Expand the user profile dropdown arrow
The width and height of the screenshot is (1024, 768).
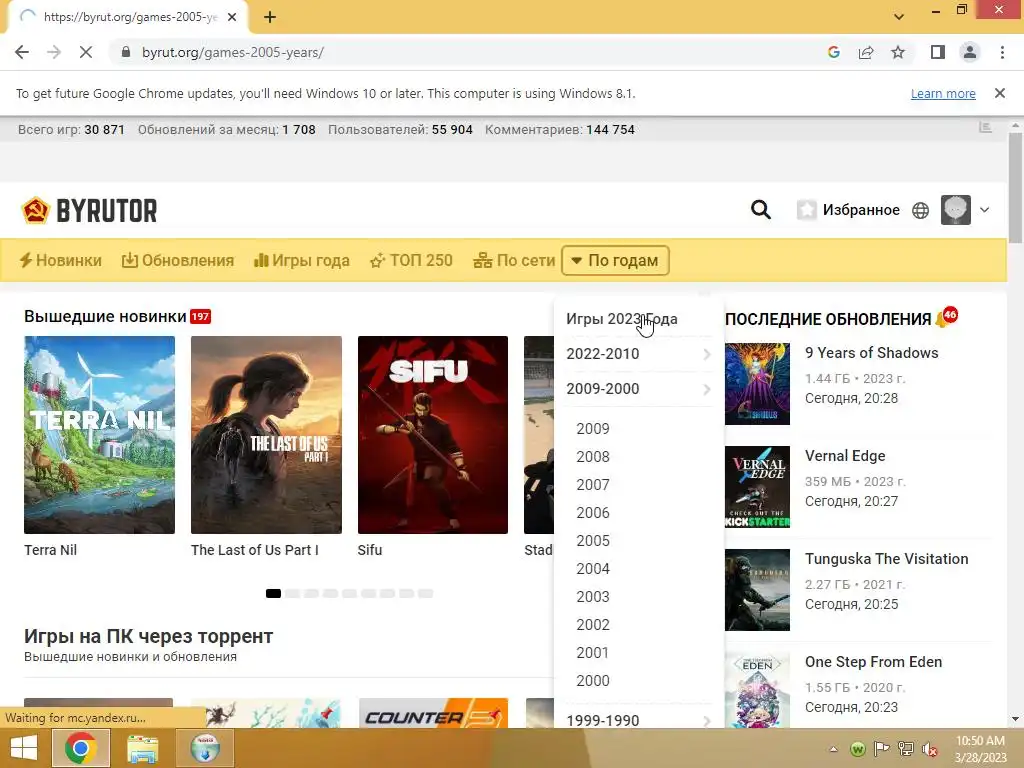tap(984, 210)
